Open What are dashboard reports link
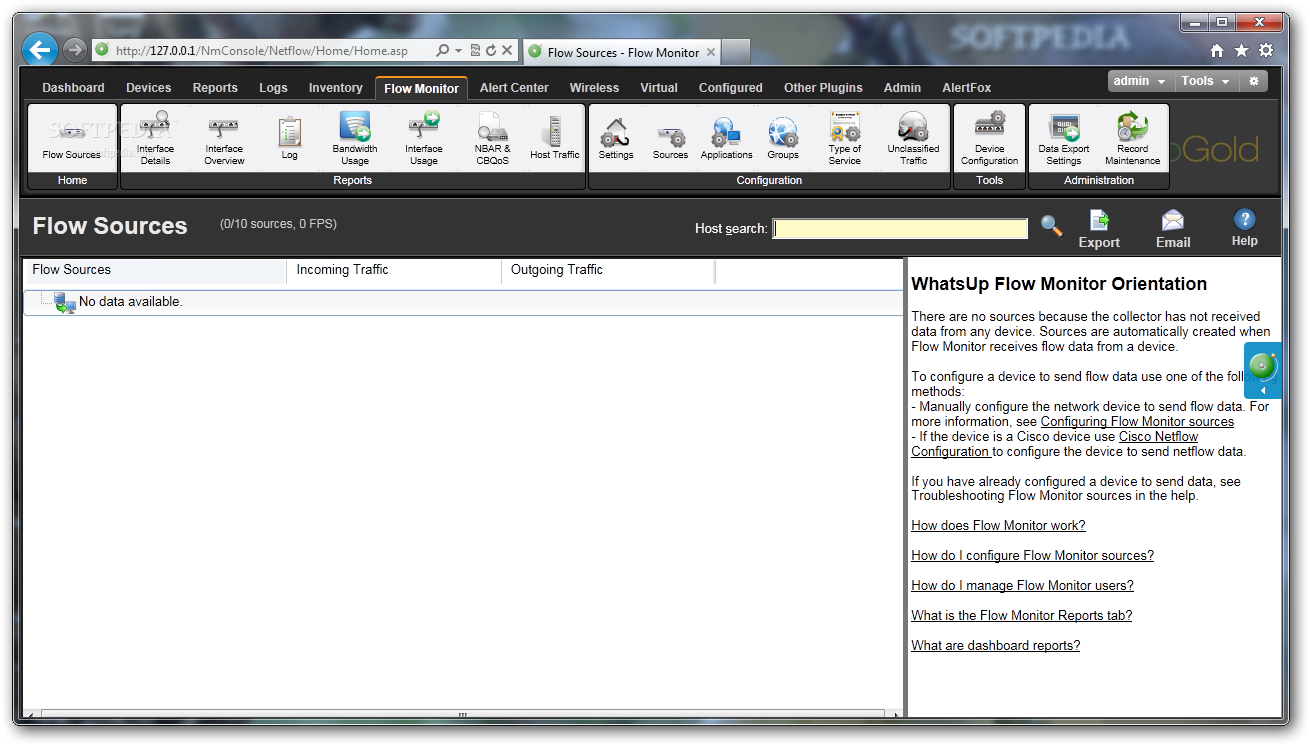Viewport: 1310px width, 746px height. (995, 645)
